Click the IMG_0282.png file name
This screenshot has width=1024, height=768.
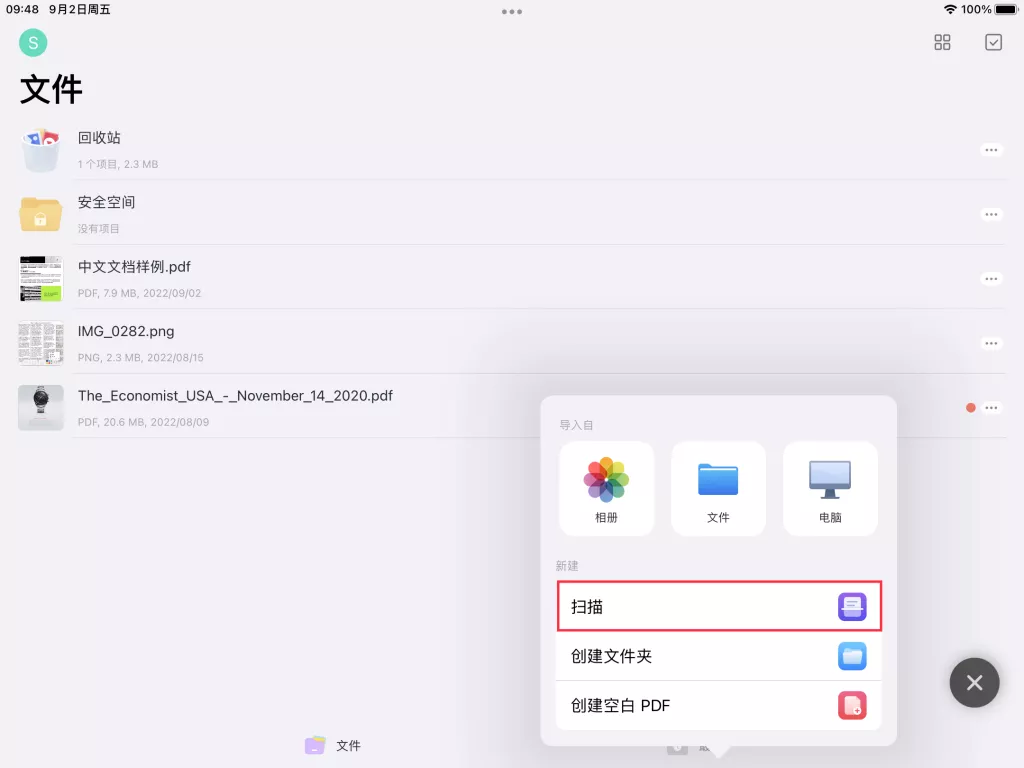pos(126,331)
